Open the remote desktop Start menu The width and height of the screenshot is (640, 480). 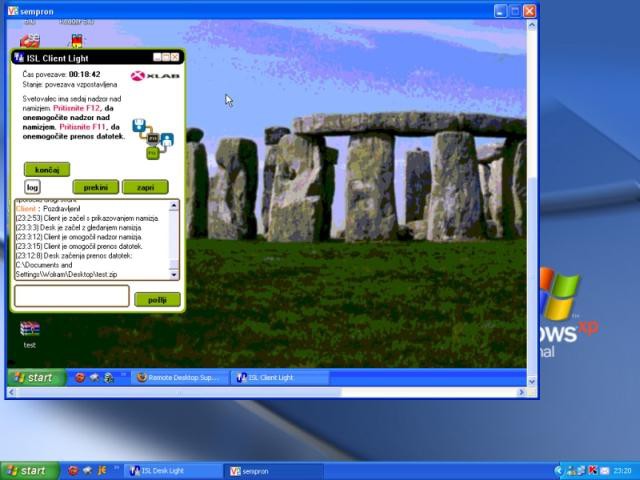click(x=33, y=377)
